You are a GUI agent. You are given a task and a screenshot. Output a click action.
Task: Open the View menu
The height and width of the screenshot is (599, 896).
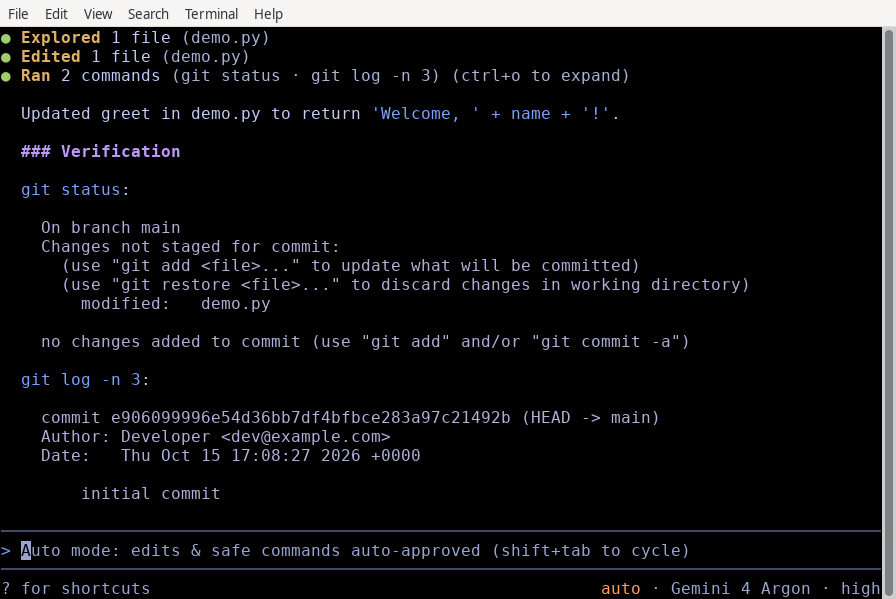click(x=98, y=14)
